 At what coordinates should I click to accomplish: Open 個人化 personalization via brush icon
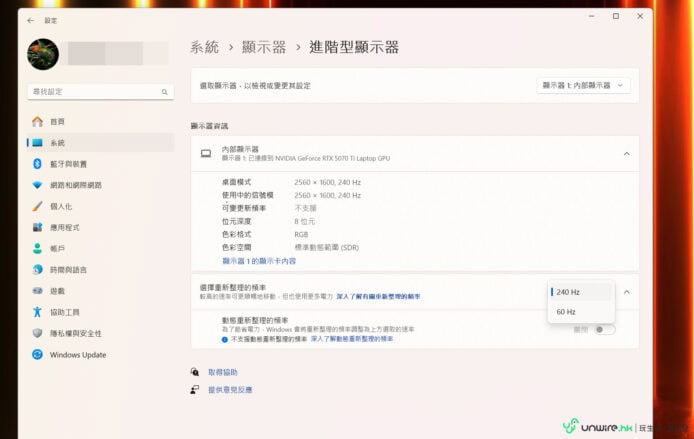click(38, 206)
